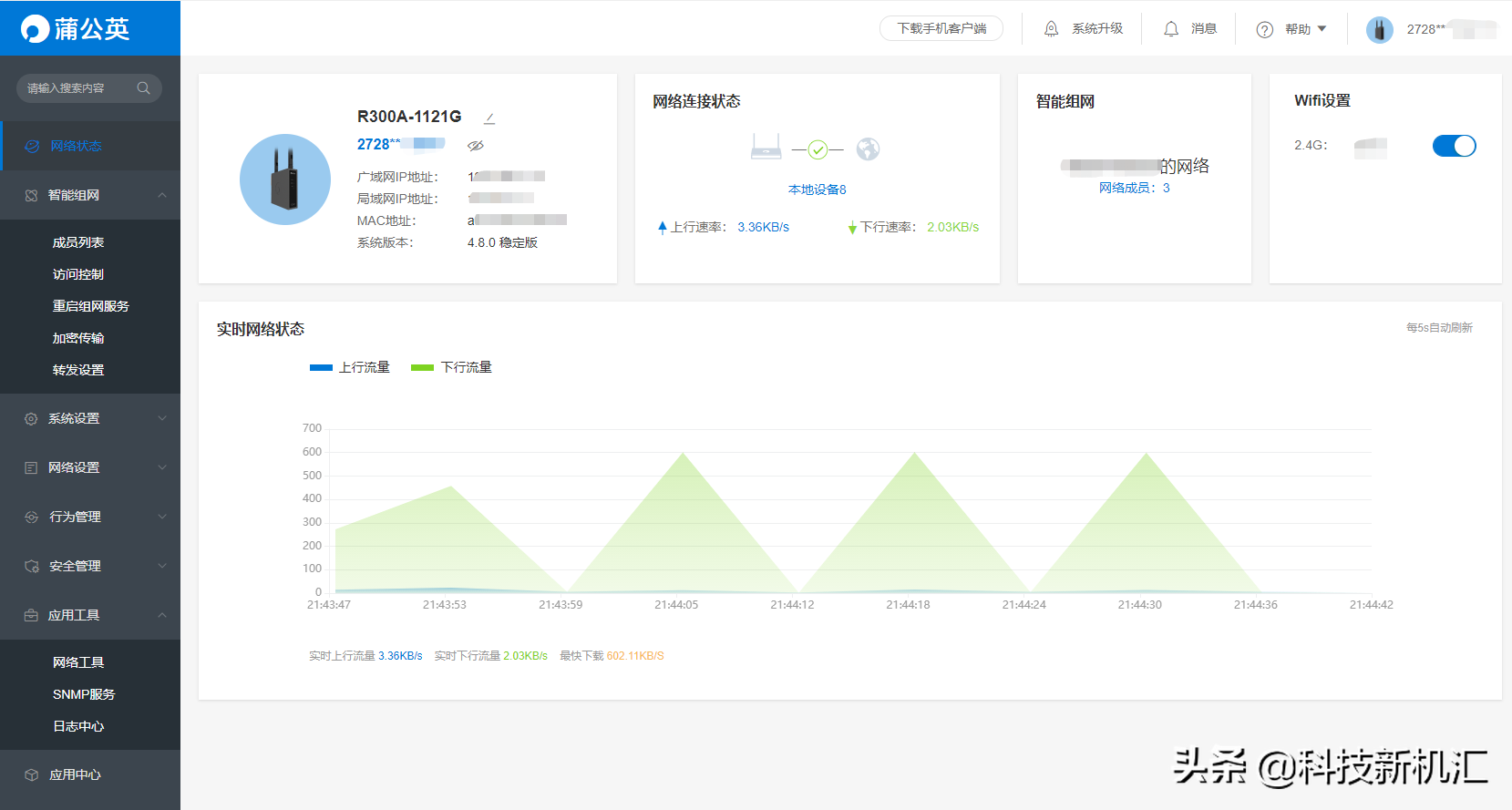1512x810 pixels.
Task: Open 系统升级 link in header
Action: click(x=1097, y=29)
